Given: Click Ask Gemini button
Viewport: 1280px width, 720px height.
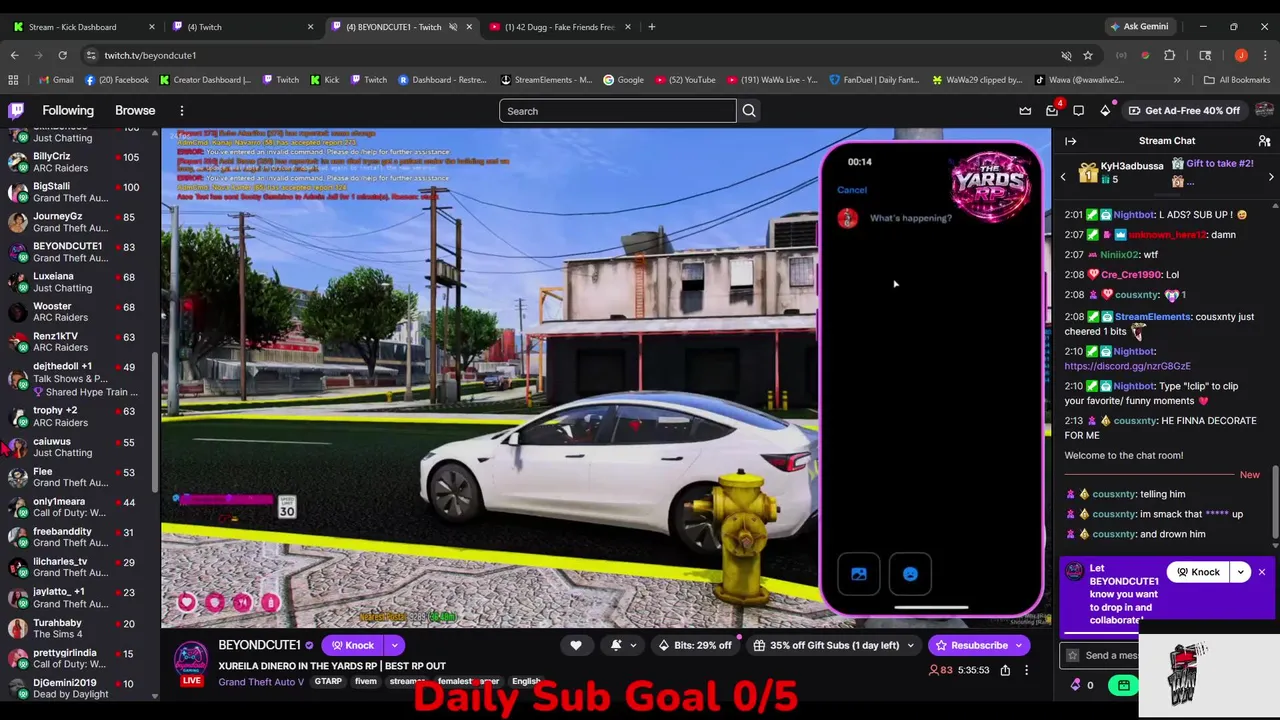Looking at the screenshot, I should pyautogui.click(x=1138, y=27).
